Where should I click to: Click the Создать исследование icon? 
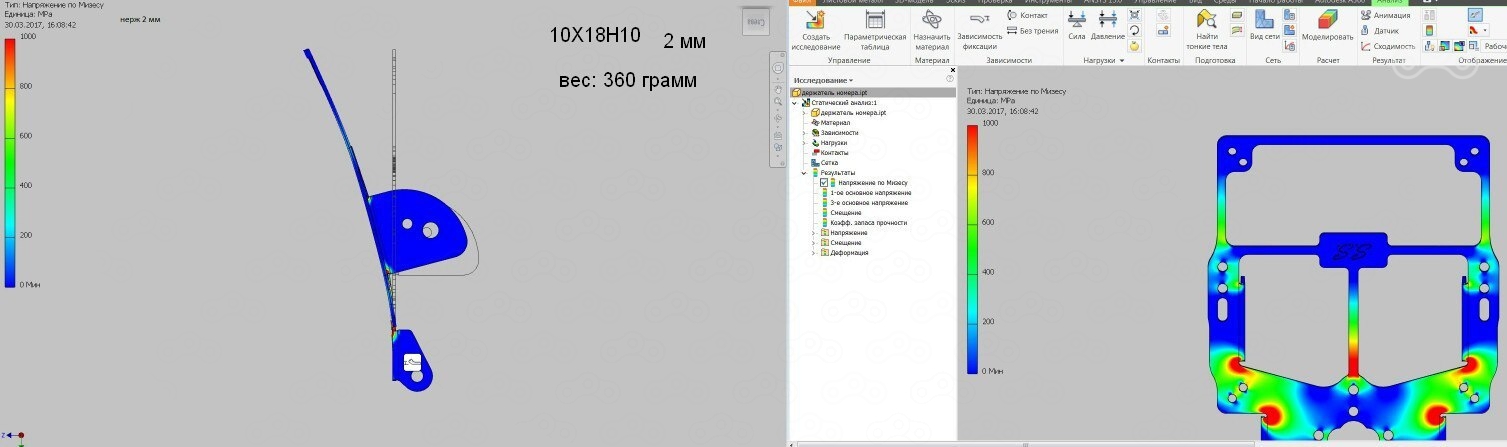[x=815, y=21]
